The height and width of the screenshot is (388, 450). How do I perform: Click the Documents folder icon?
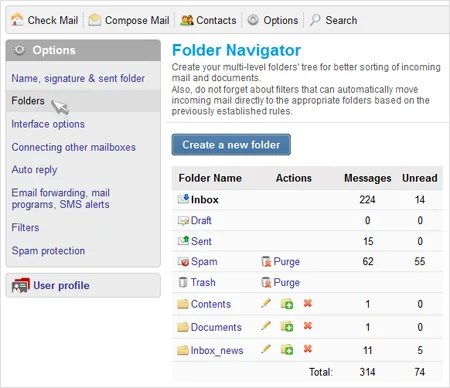(x=183, y=327)
